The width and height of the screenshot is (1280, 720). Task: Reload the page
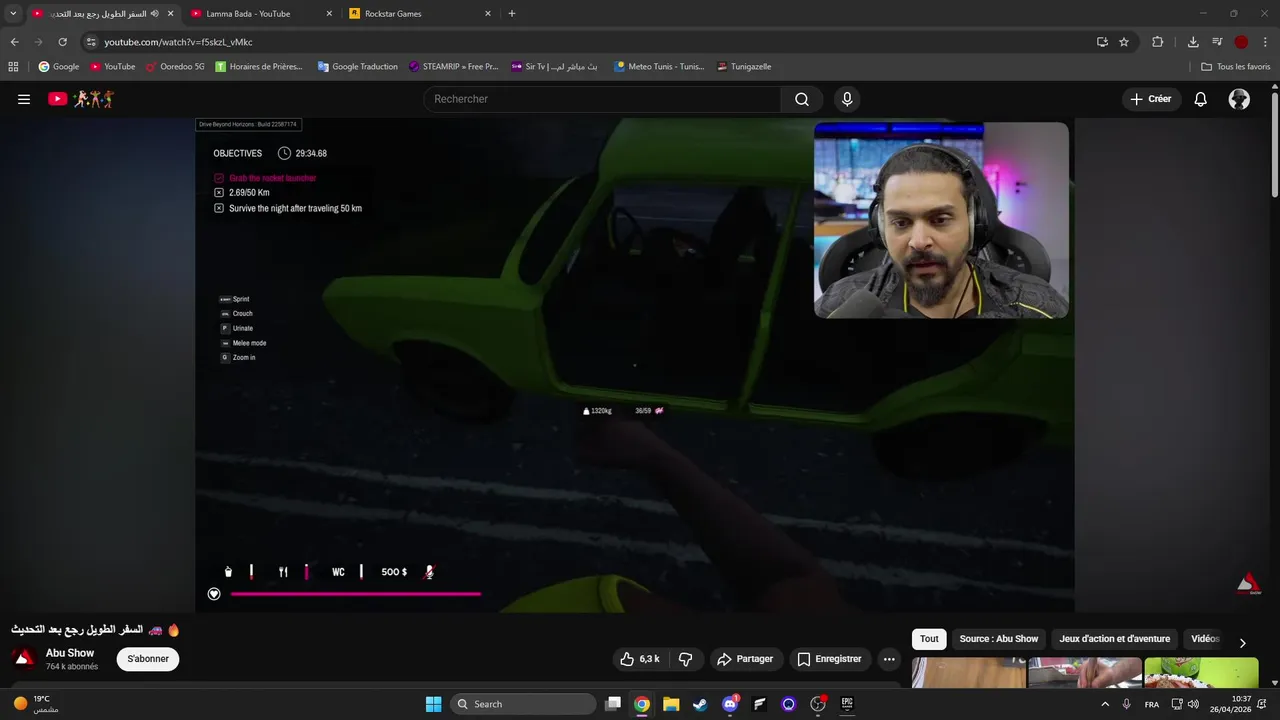click(62, 42)
